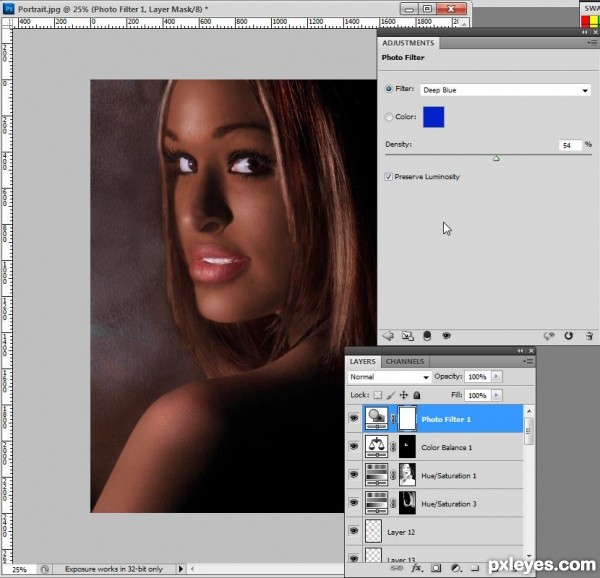Click Layers panel scroll down arrow
Viewport: 600px width, 578px height.
tap(529, 556)
